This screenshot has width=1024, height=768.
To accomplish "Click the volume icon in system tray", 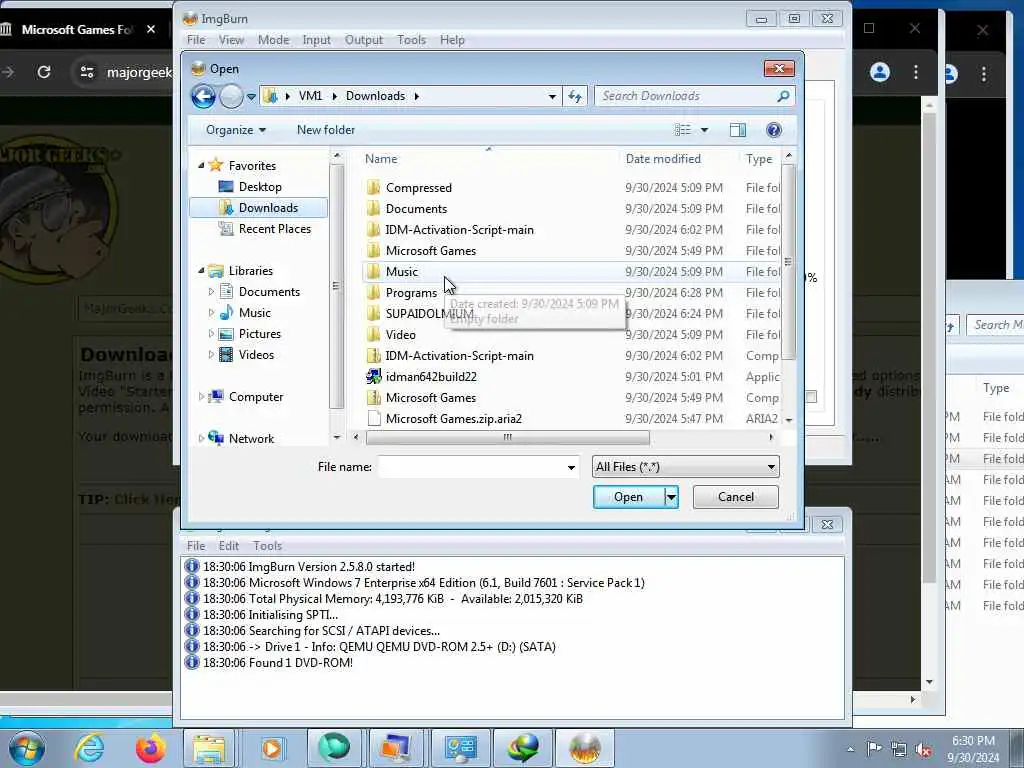I will (923, 750).
